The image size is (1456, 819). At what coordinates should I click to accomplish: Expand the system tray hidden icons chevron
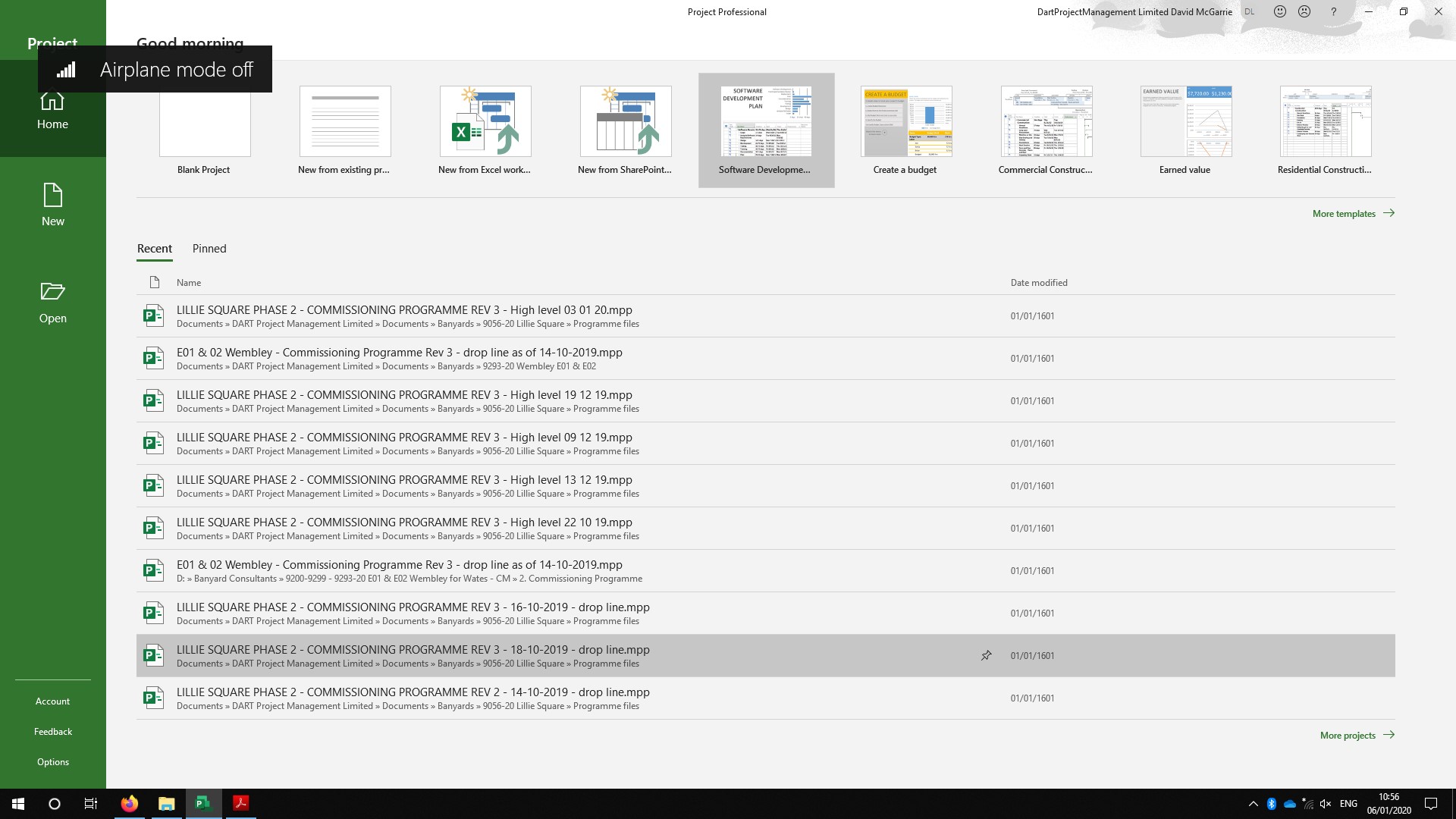tap(1253, 804)
